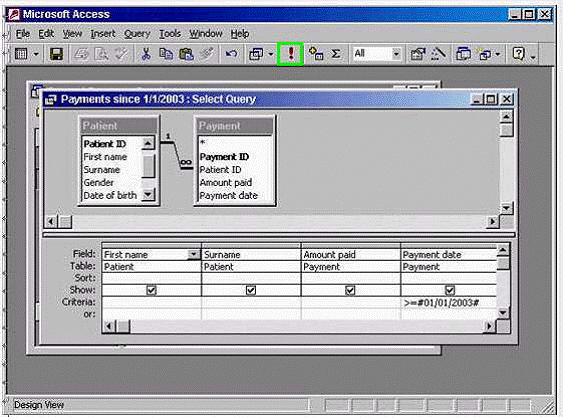Select Patient ID in the Payment table
The height and width of the screenshot is (417, 563).
[x=220, y=170]
